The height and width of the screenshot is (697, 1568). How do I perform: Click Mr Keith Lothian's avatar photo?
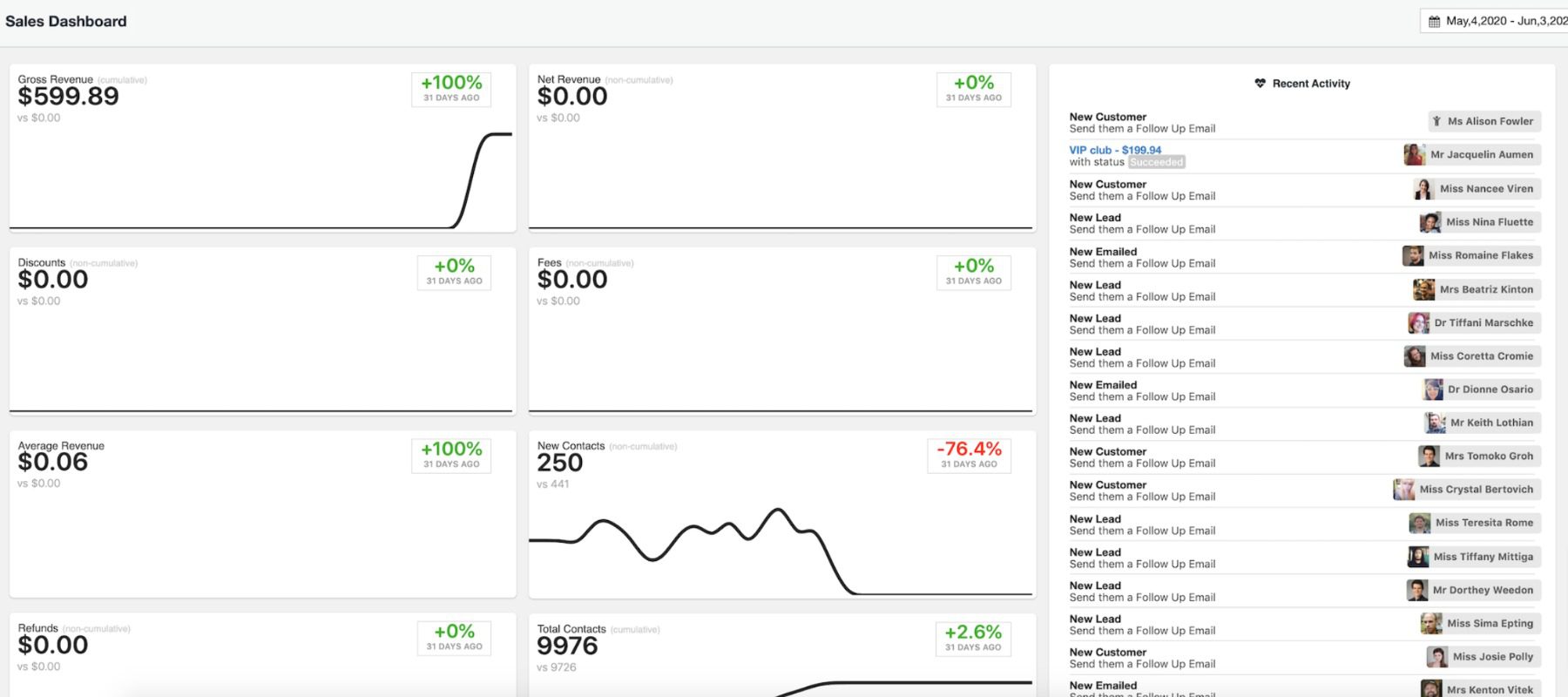click(x=1435, y=423)
